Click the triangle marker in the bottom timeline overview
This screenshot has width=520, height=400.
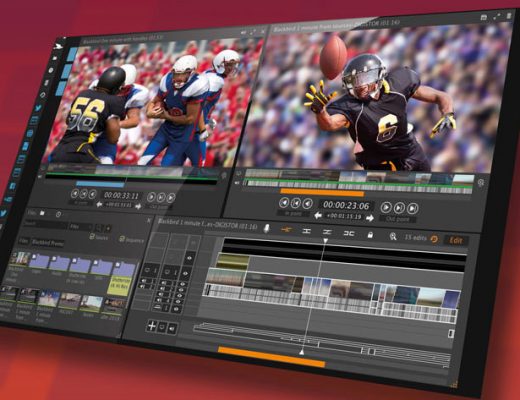click(x=301, y=352)
